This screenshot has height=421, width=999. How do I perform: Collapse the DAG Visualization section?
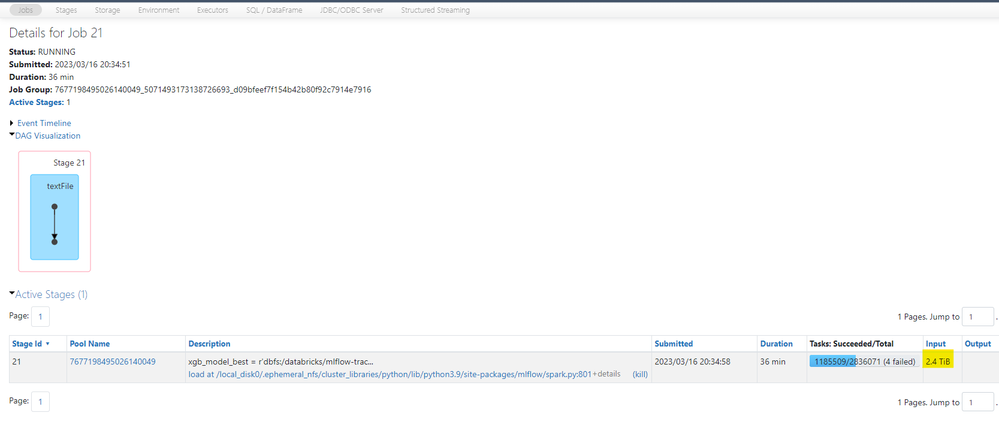click(47, 136)
